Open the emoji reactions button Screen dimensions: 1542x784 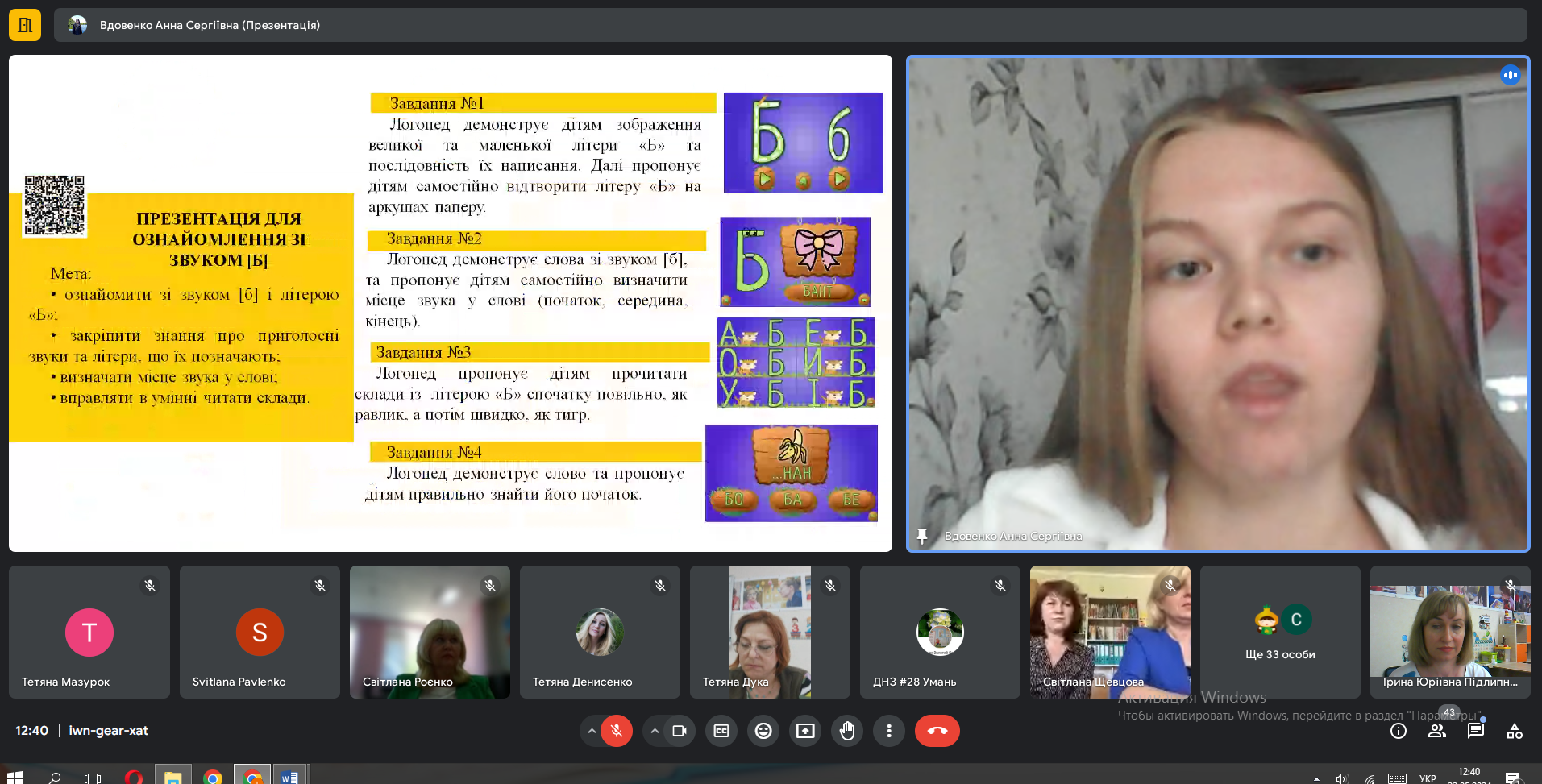[x=763, y=731]
